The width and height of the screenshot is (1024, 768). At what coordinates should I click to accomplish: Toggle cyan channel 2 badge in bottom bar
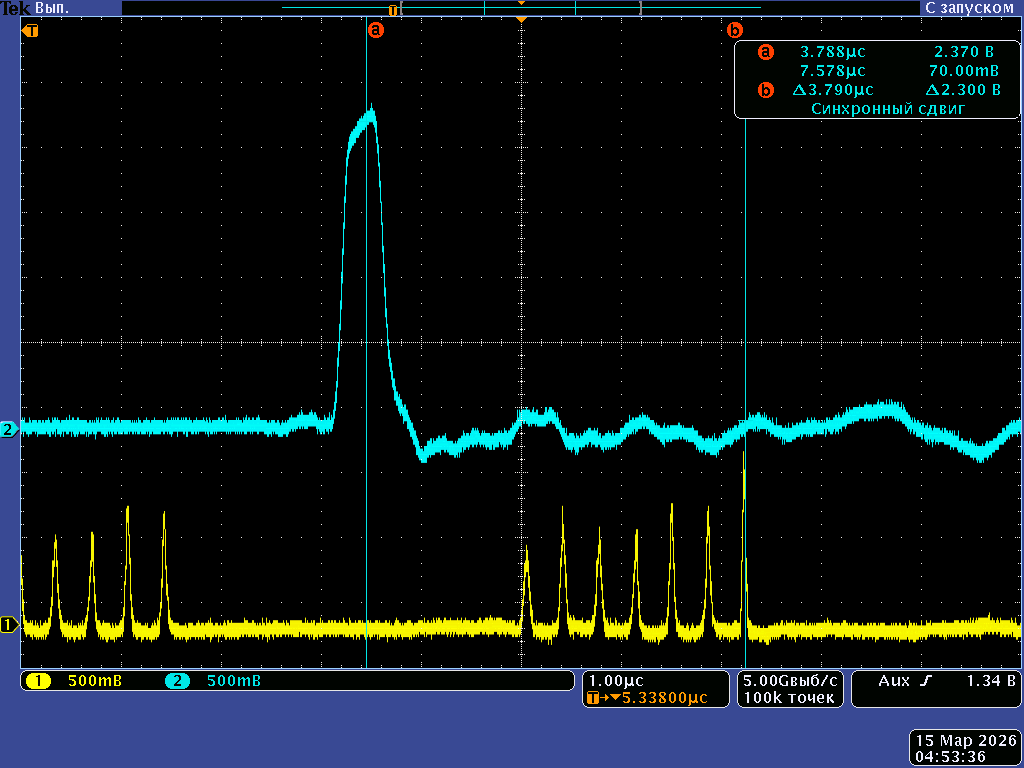178,681
